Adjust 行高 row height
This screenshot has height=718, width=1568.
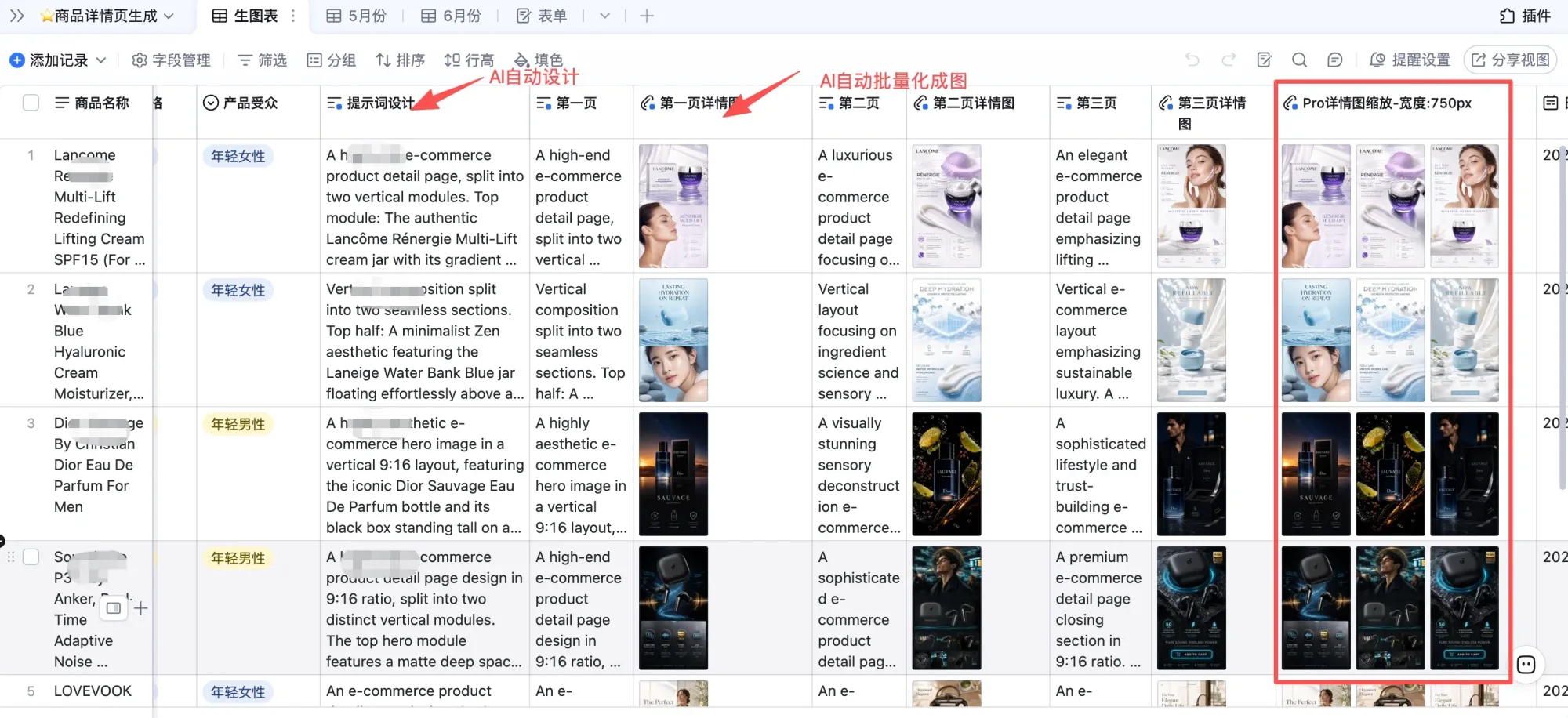[469, 60]
